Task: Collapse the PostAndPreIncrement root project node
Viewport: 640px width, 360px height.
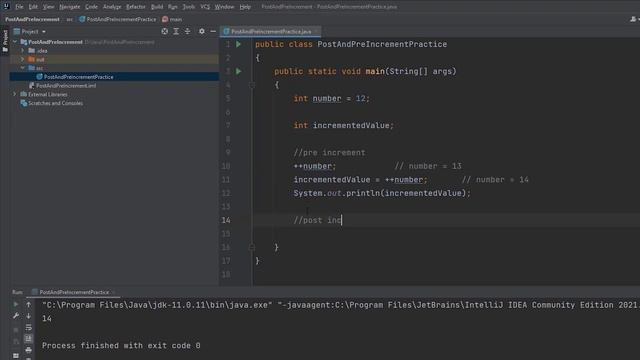Action: coord(15,42)
